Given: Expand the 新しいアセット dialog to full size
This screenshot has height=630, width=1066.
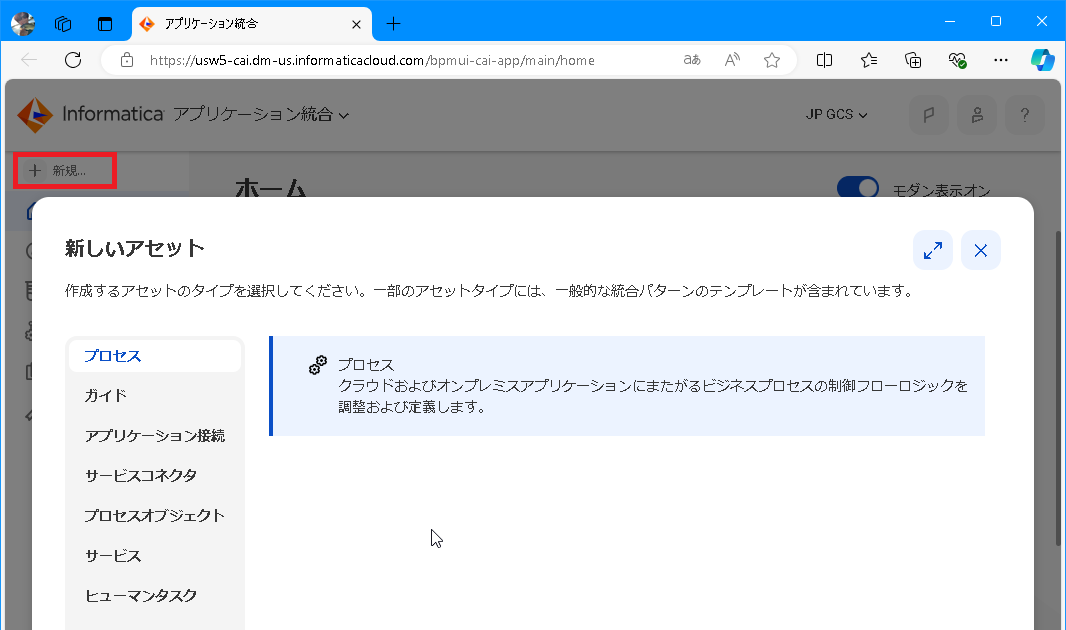Looking at the screenshot, I should (932, 251).
